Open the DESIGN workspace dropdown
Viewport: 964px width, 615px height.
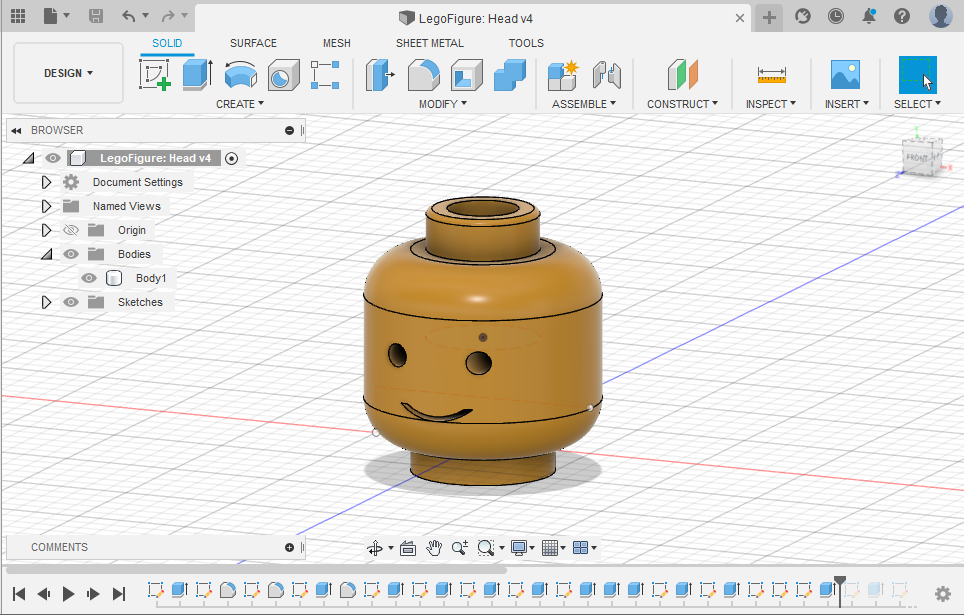point(68,73)
